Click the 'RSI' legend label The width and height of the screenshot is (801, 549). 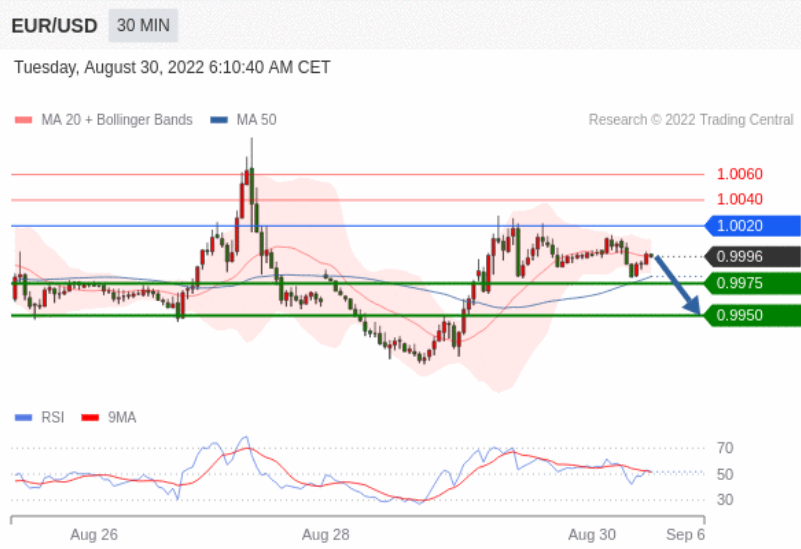tap(53, 418)
